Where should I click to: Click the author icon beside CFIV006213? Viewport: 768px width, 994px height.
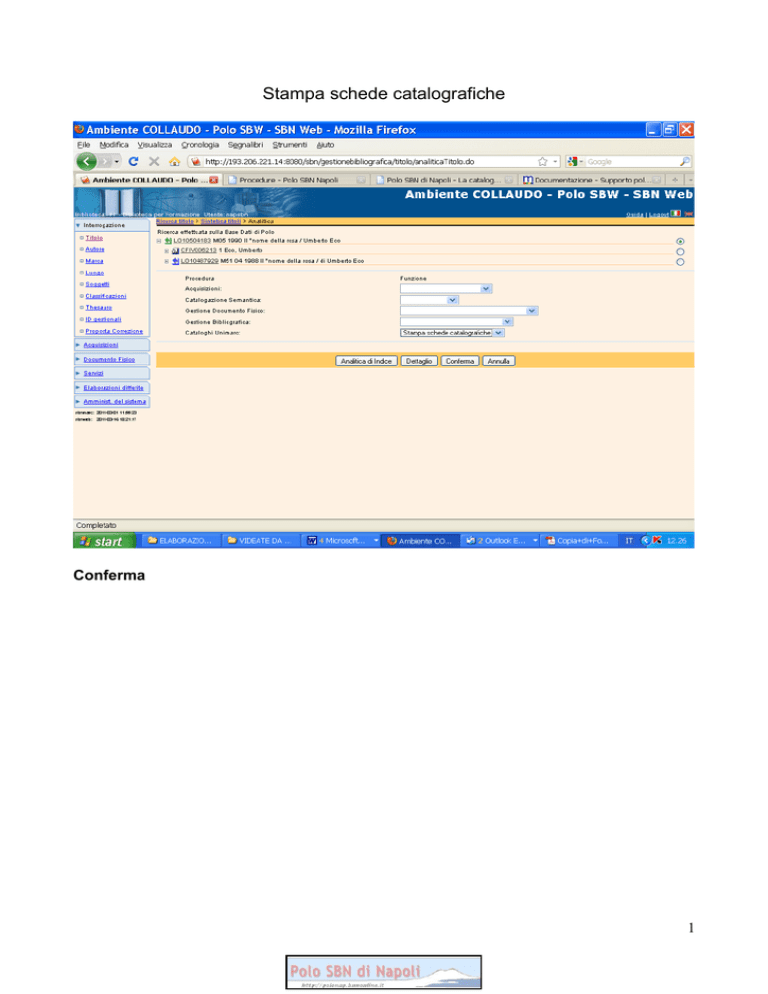[x=176, y=251]
